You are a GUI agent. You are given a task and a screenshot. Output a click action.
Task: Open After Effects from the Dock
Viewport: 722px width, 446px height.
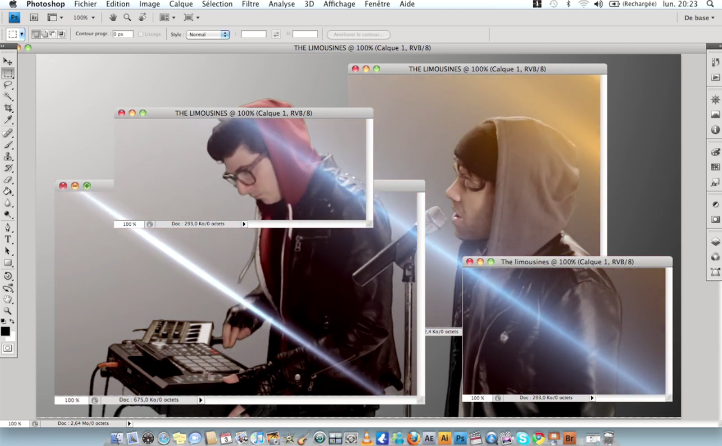(429, 438)
